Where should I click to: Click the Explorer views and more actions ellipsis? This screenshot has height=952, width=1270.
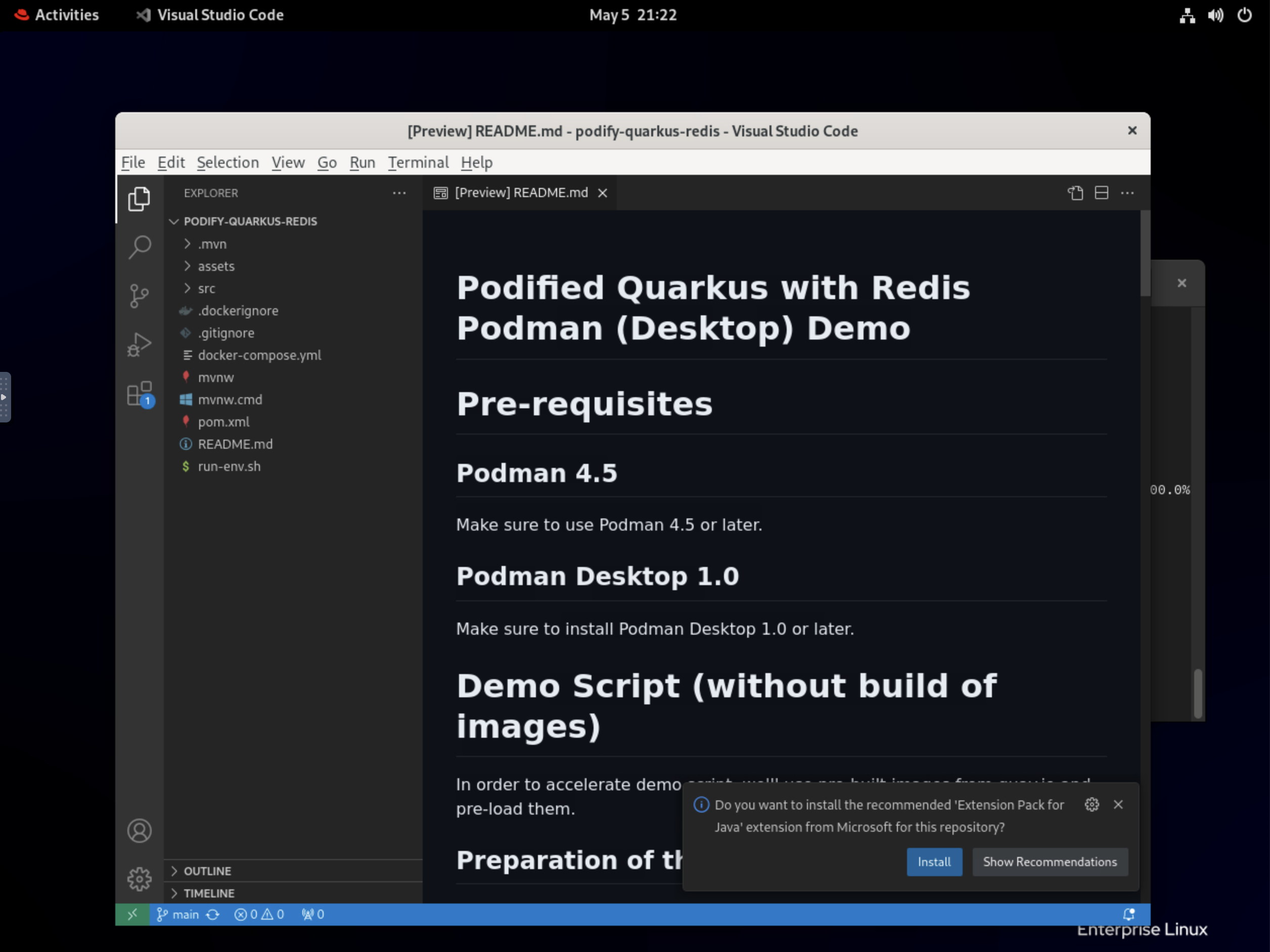[399, 193]
